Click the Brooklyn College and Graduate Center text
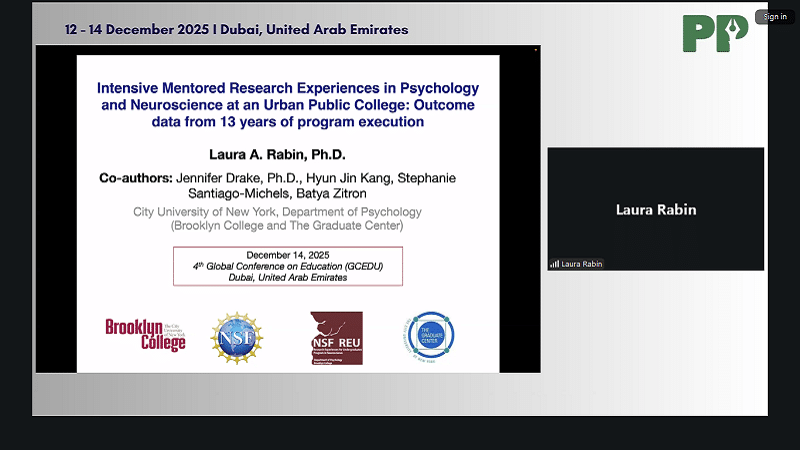The image size is (800, 450). [288, 226]
